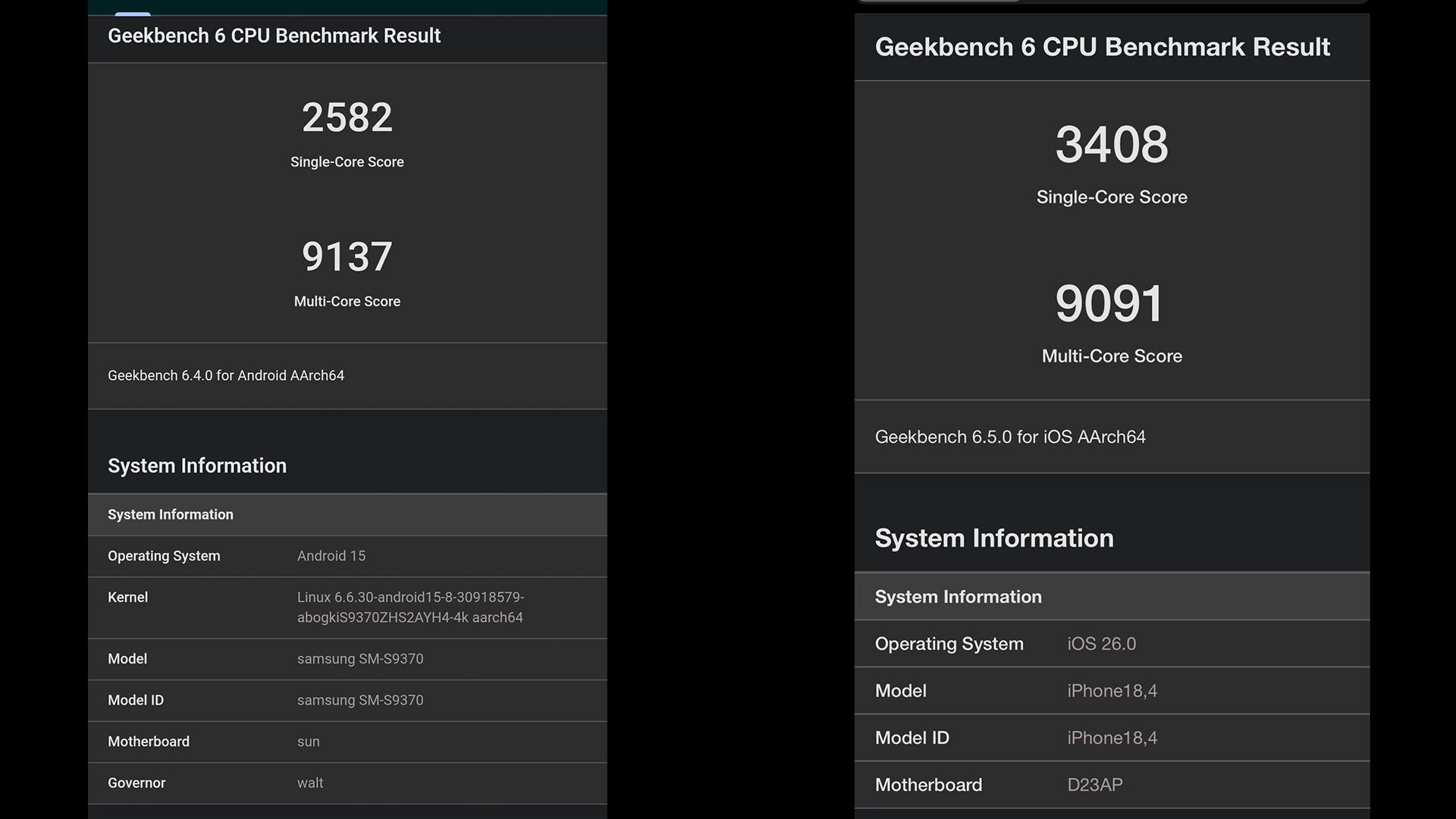Click the large 'System Information' heading in right panel
This screenshot has width=1456, height=819.
coord(994,538)
